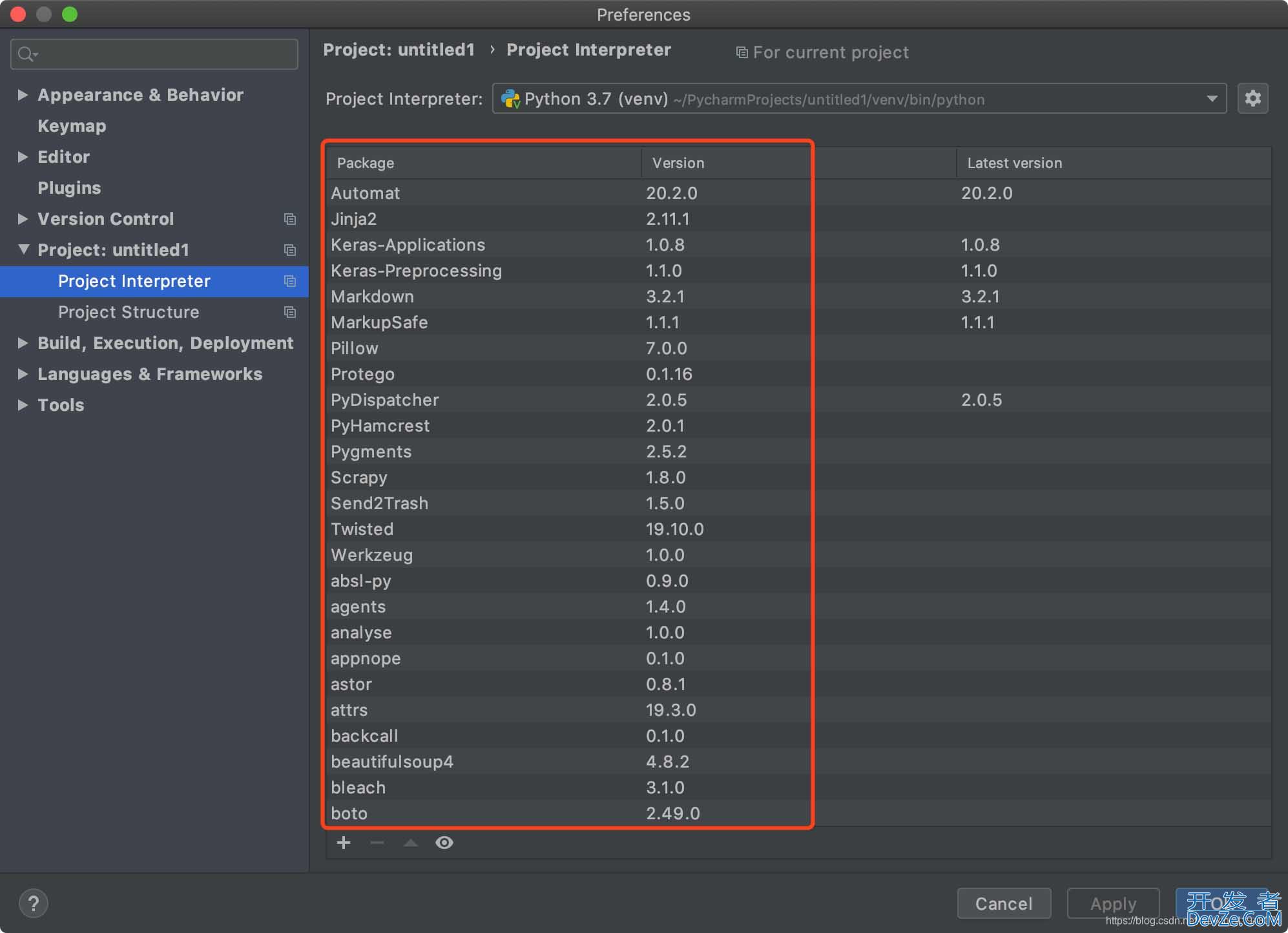Click the add package icon (+)
This screenshot has height=933, width=1288.
pyautogui.click(x=344, y=843)
